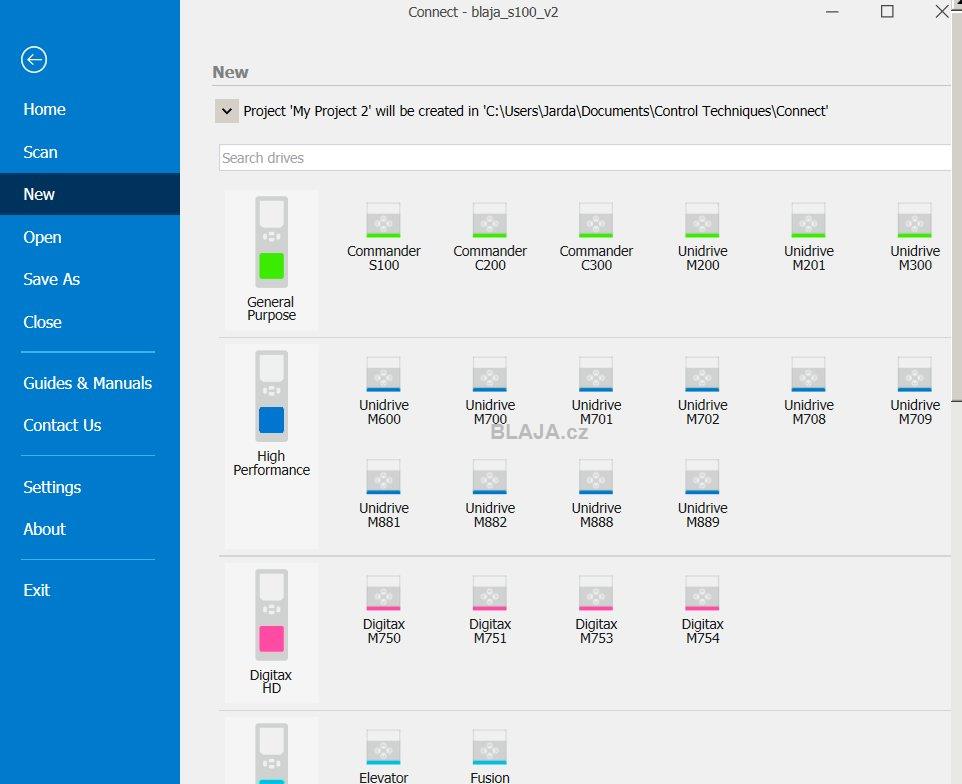This screenshot has height=784, width=962.
Task: Expand the project location details chevron
Action: pos(226,111)
